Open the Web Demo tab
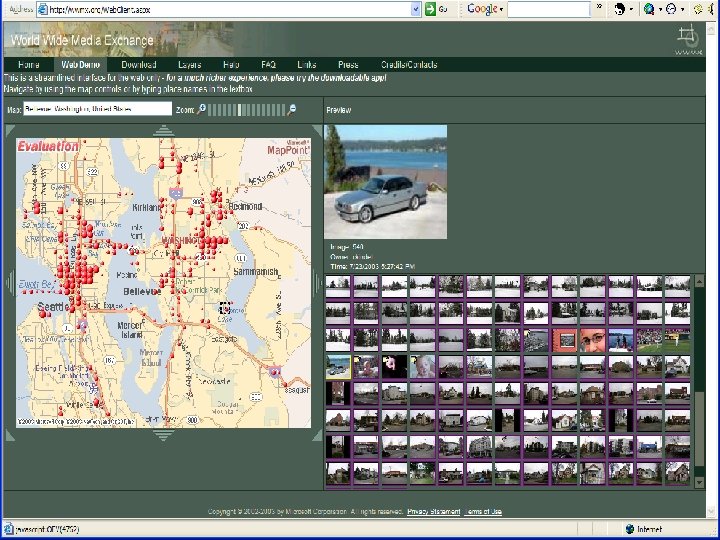Screen dimensions: 720x540 (x=81, y=65)
